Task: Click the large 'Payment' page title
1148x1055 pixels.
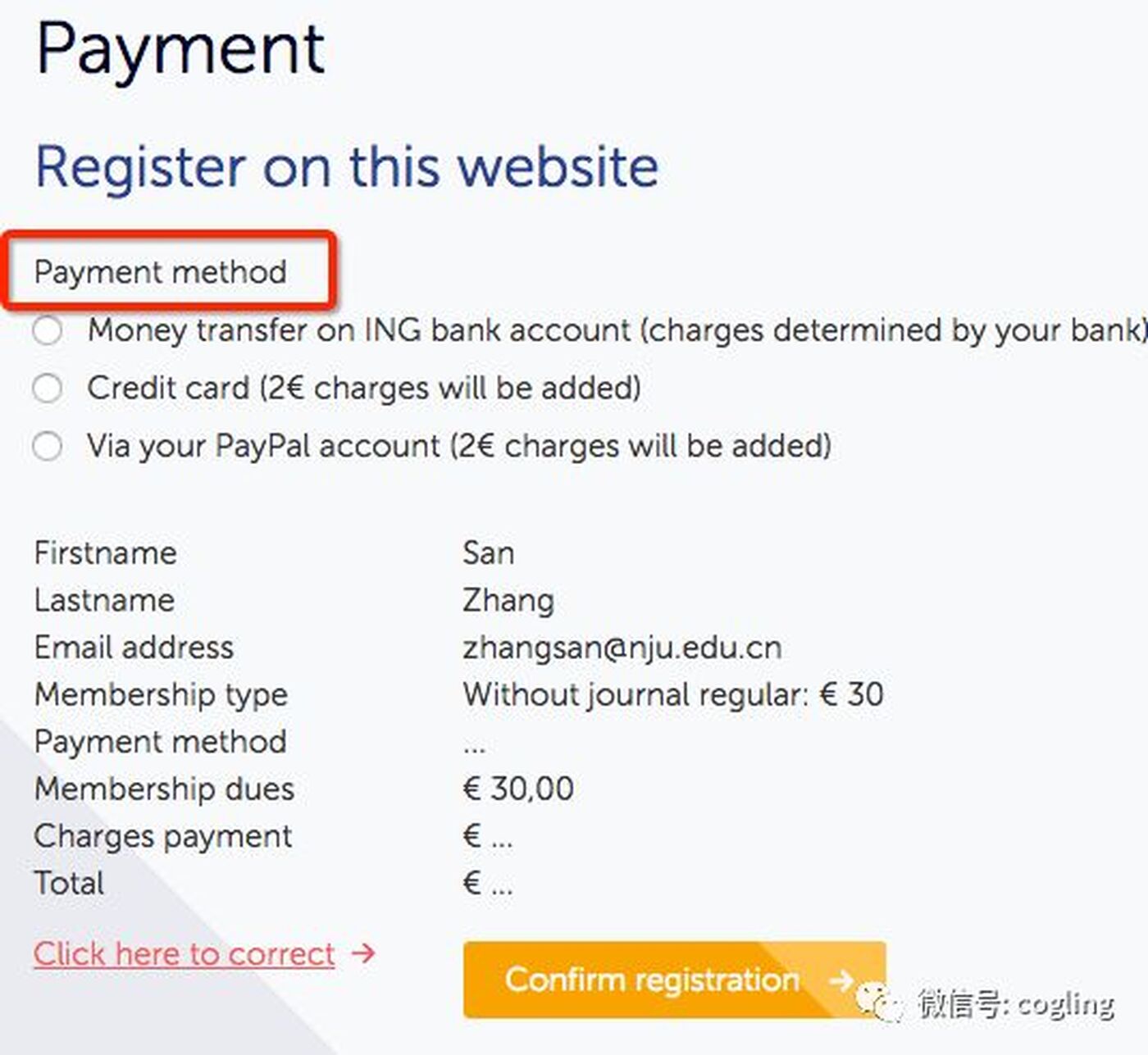Action: pyautogui.click(x=180, y=51)
